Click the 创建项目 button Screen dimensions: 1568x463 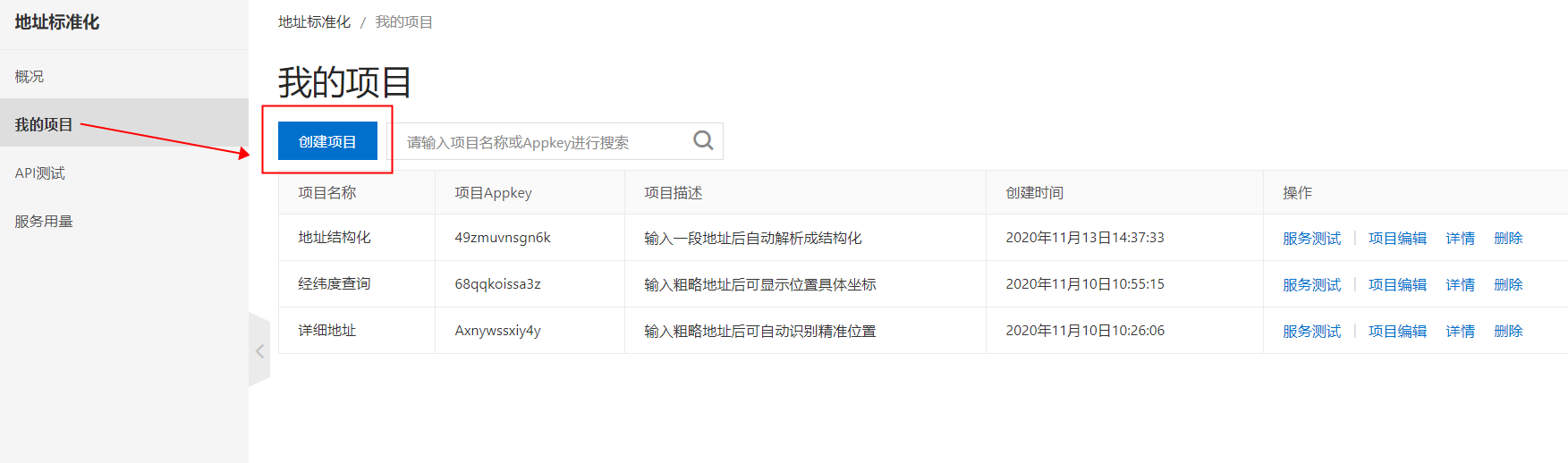point(327,141)
